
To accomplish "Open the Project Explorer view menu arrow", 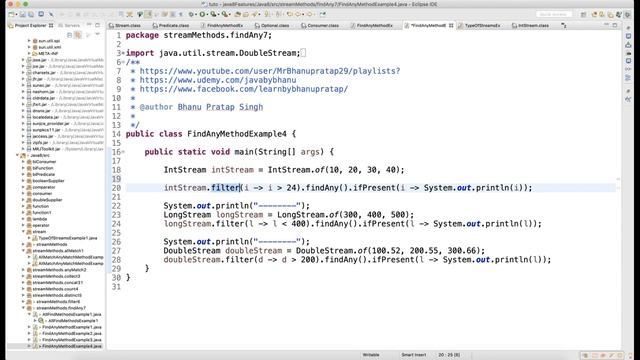I will tap(97, 35).
